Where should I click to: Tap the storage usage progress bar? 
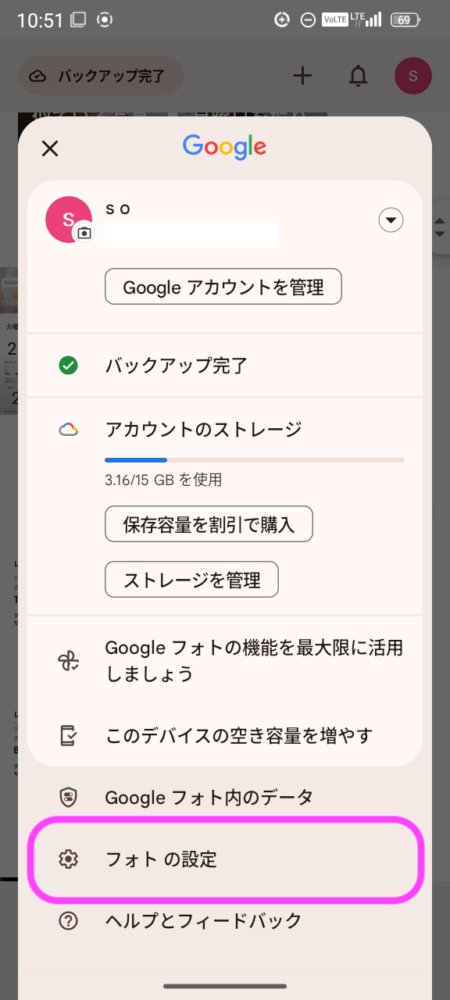[x=254, y=459]
